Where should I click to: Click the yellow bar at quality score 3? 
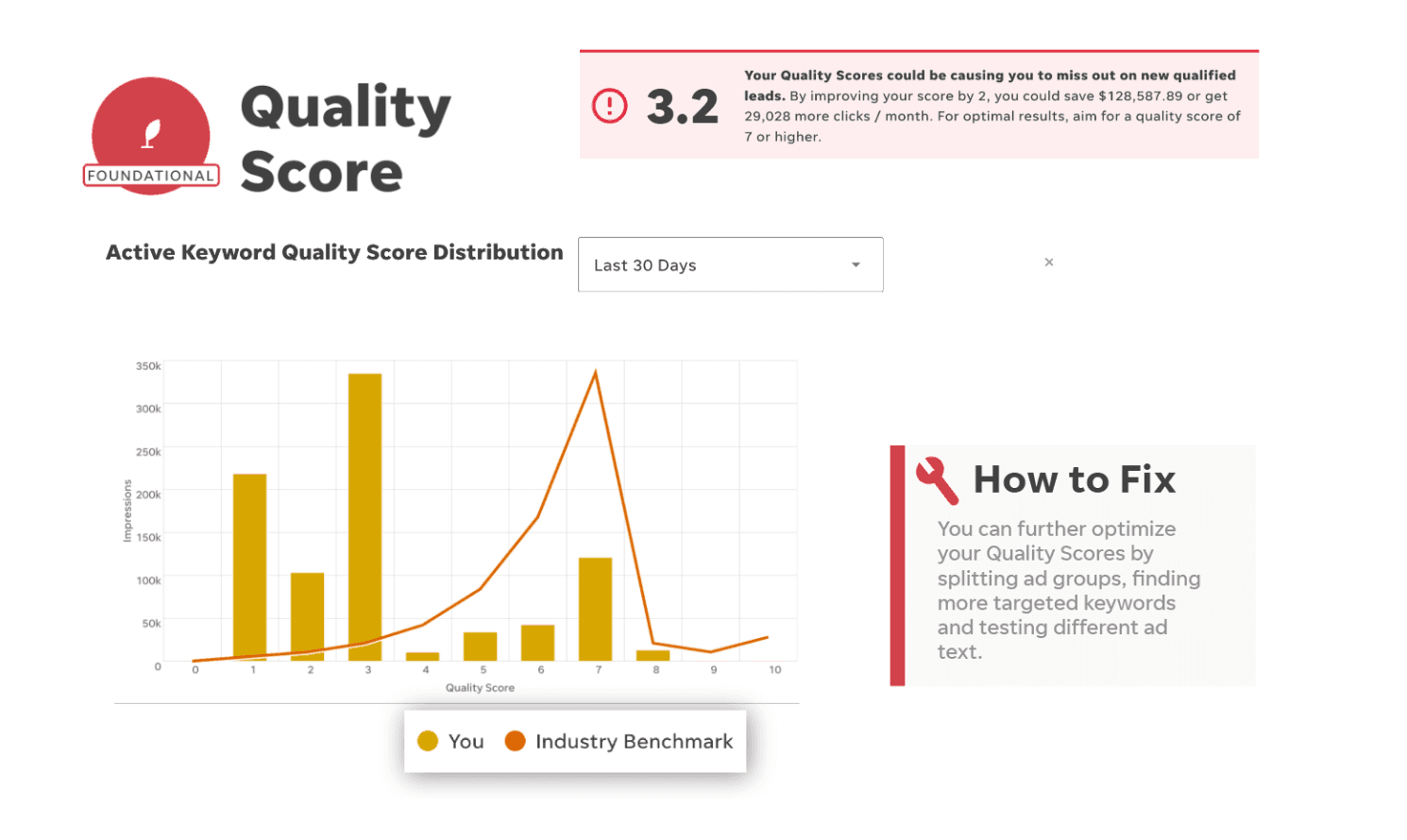pos(365,517)
